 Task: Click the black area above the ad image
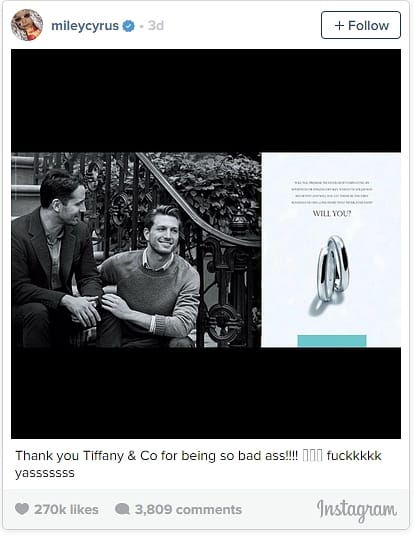(x=206, y=101)
